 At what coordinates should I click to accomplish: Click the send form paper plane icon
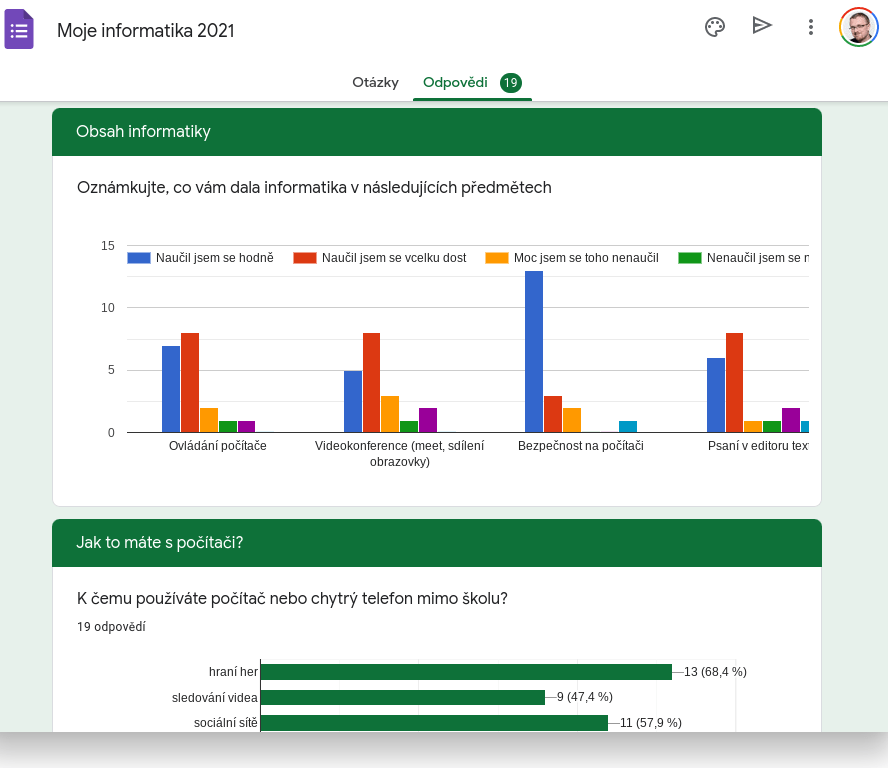762,26
